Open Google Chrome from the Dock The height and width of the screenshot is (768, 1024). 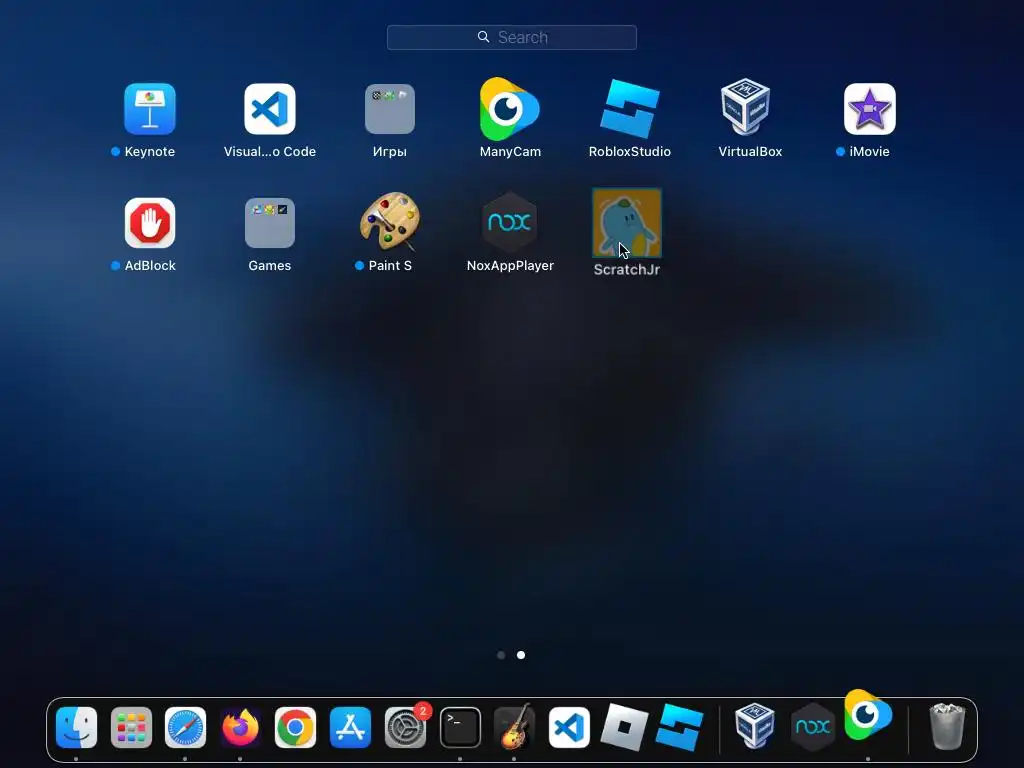[x=295, y=728]
